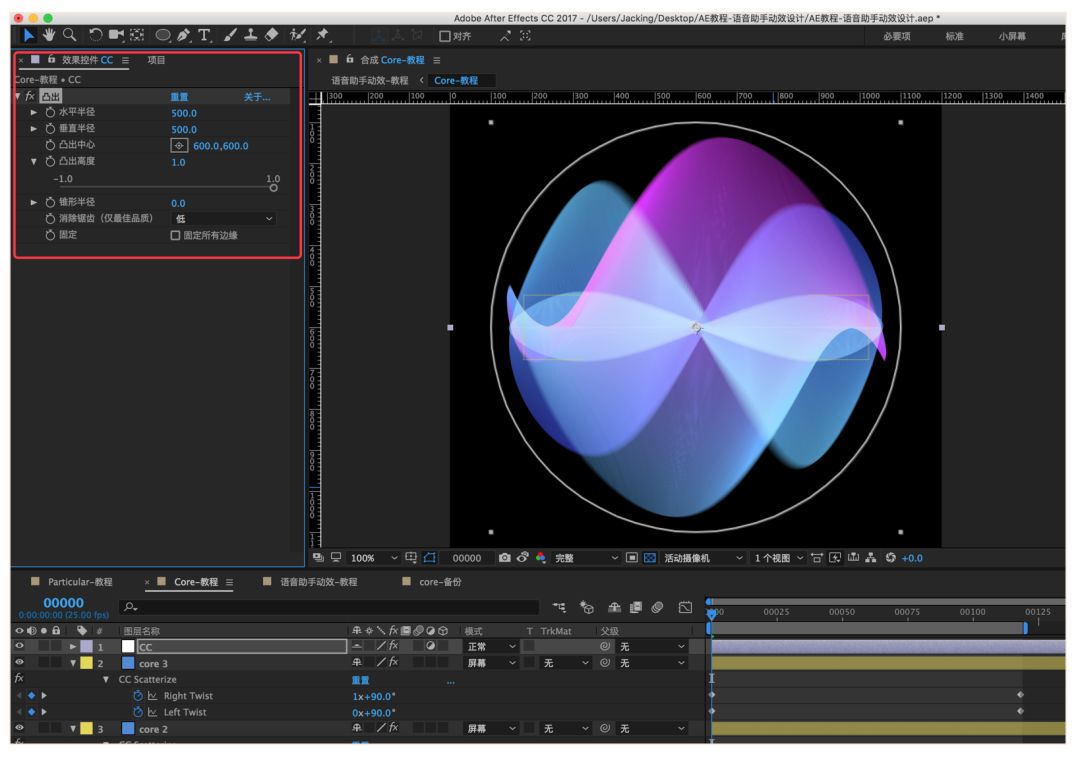Click the 500.0 value of 水平半径
The image size is (1080, 758).
(184, 113)
